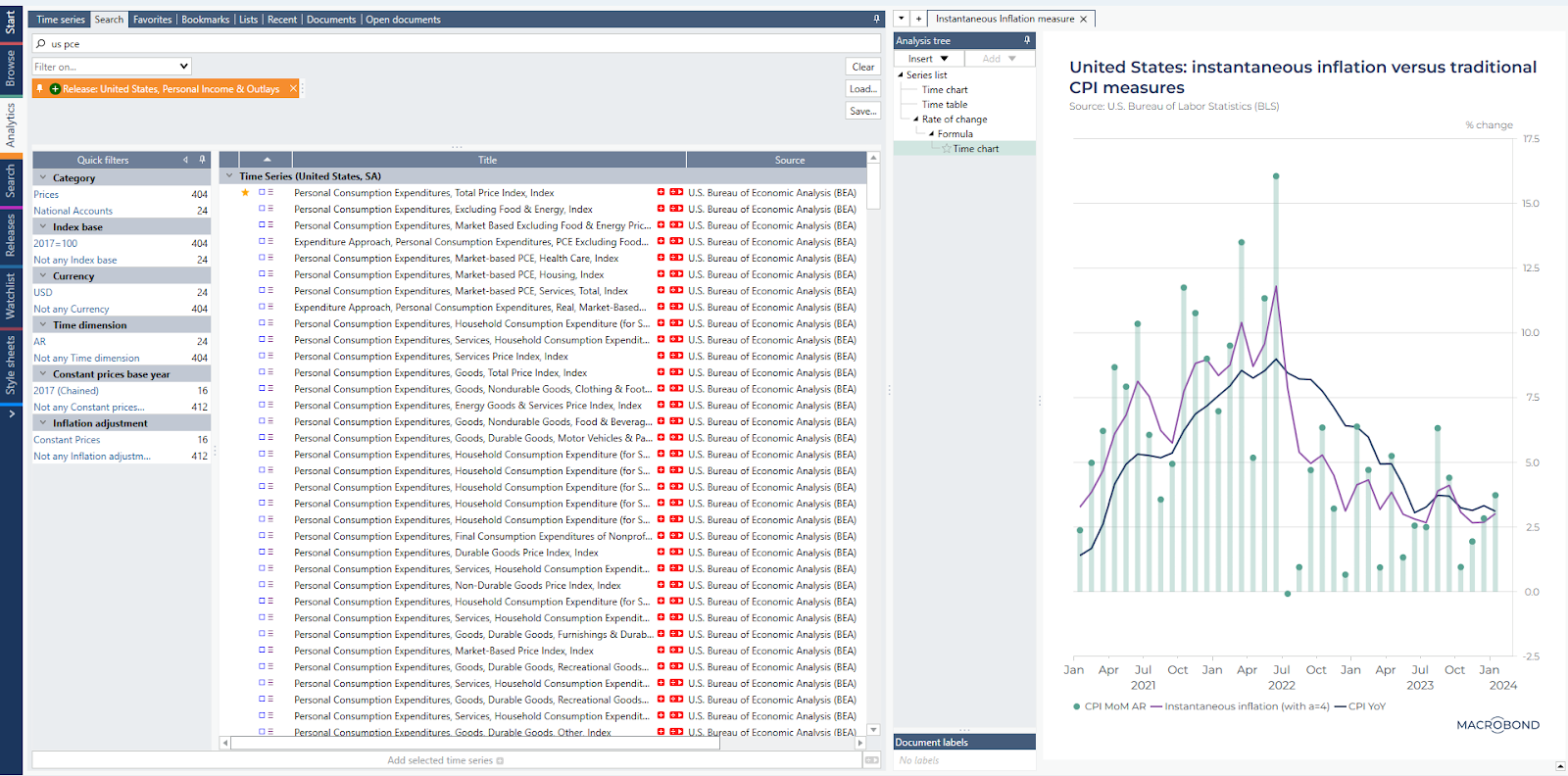1568x776 pixels.
Task: Click the red plus icon on Total Price Index row
Action: coord(661,192)
